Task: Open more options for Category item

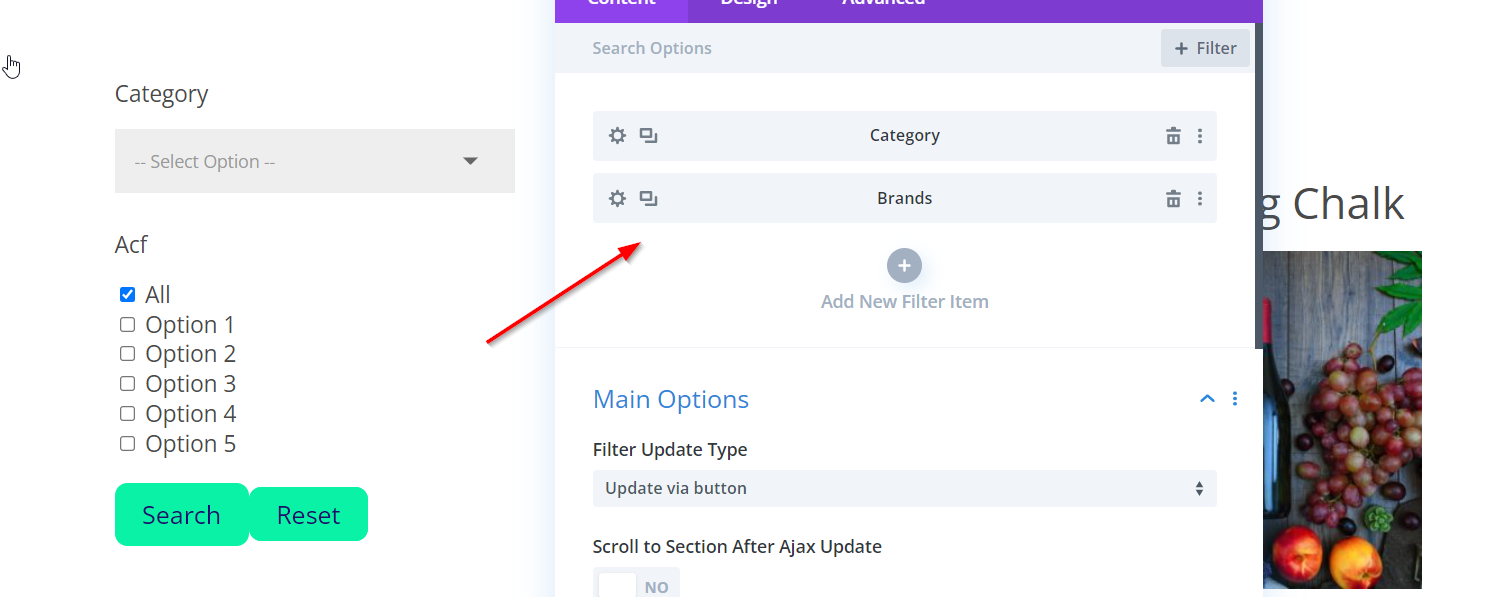Action: tap(1200, 136)
